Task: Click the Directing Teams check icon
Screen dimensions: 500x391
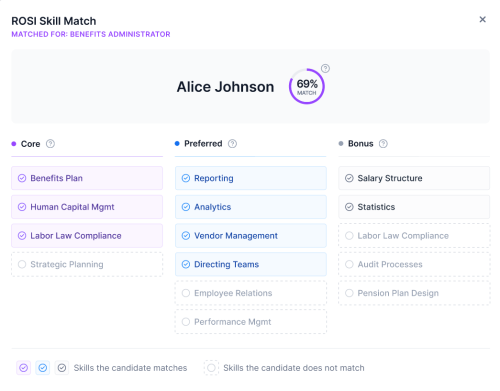Action: click(x=186, y=264)
